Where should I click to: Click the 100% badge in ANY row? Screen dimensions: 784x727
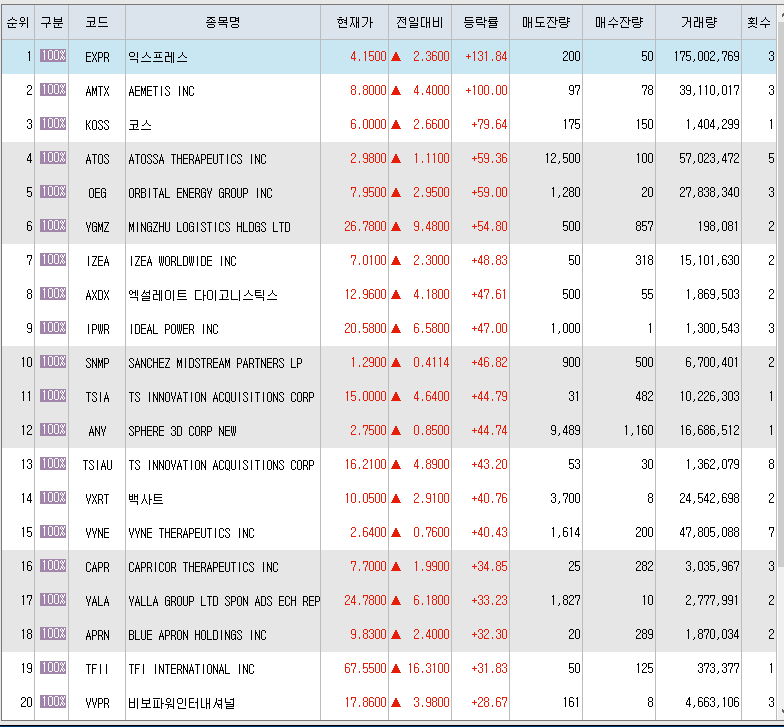click(x=53, y=430)
